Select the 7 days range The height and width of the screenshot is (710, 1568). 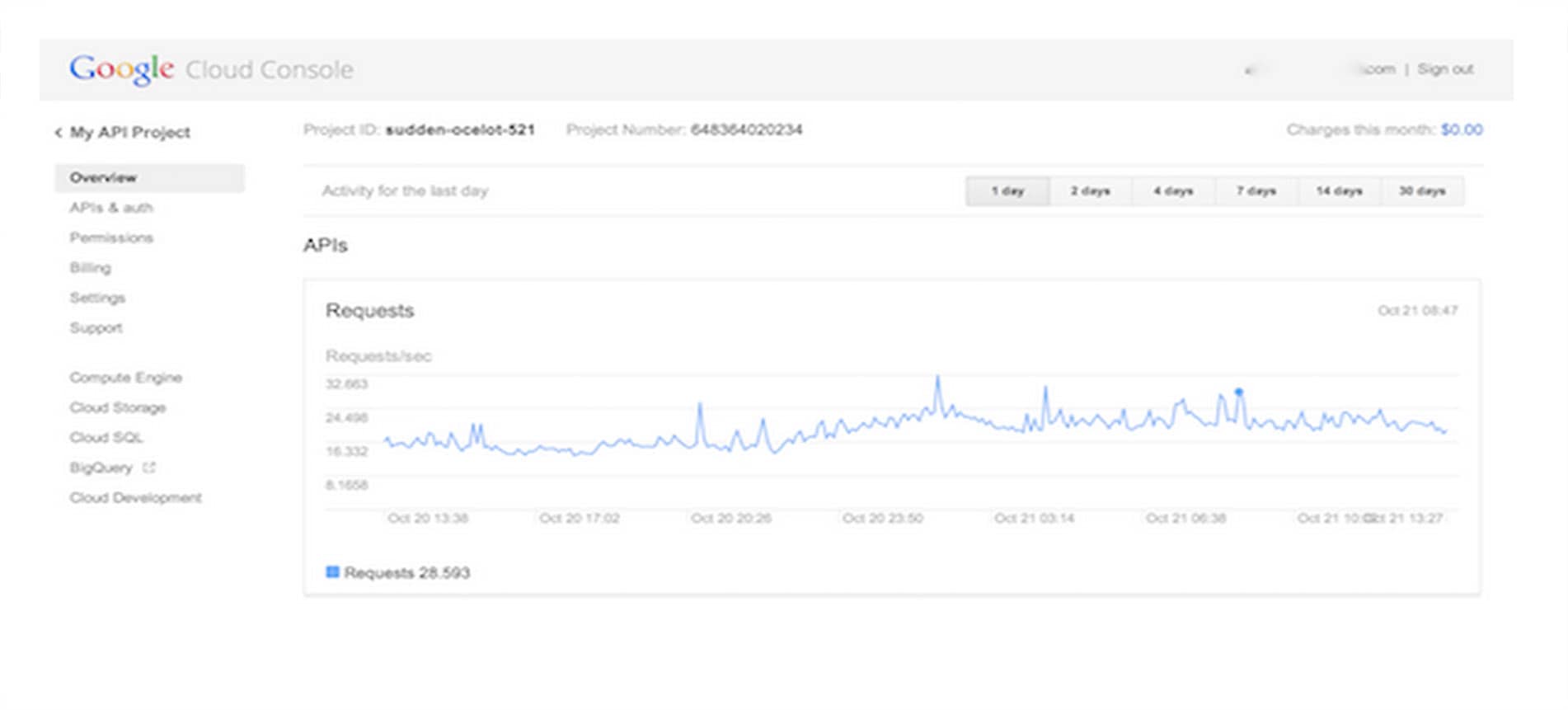pos(1256,190)
